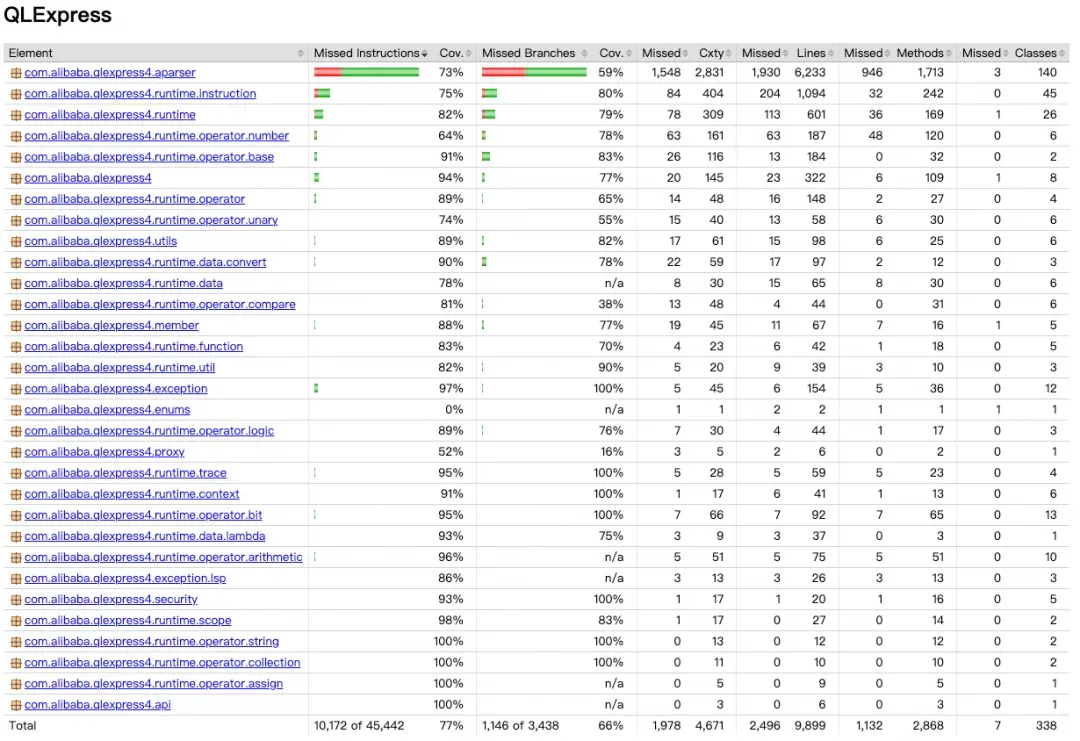
Task: Open com.alibaba.qlexpress4.aparser package link
Action: coord(110,73)
